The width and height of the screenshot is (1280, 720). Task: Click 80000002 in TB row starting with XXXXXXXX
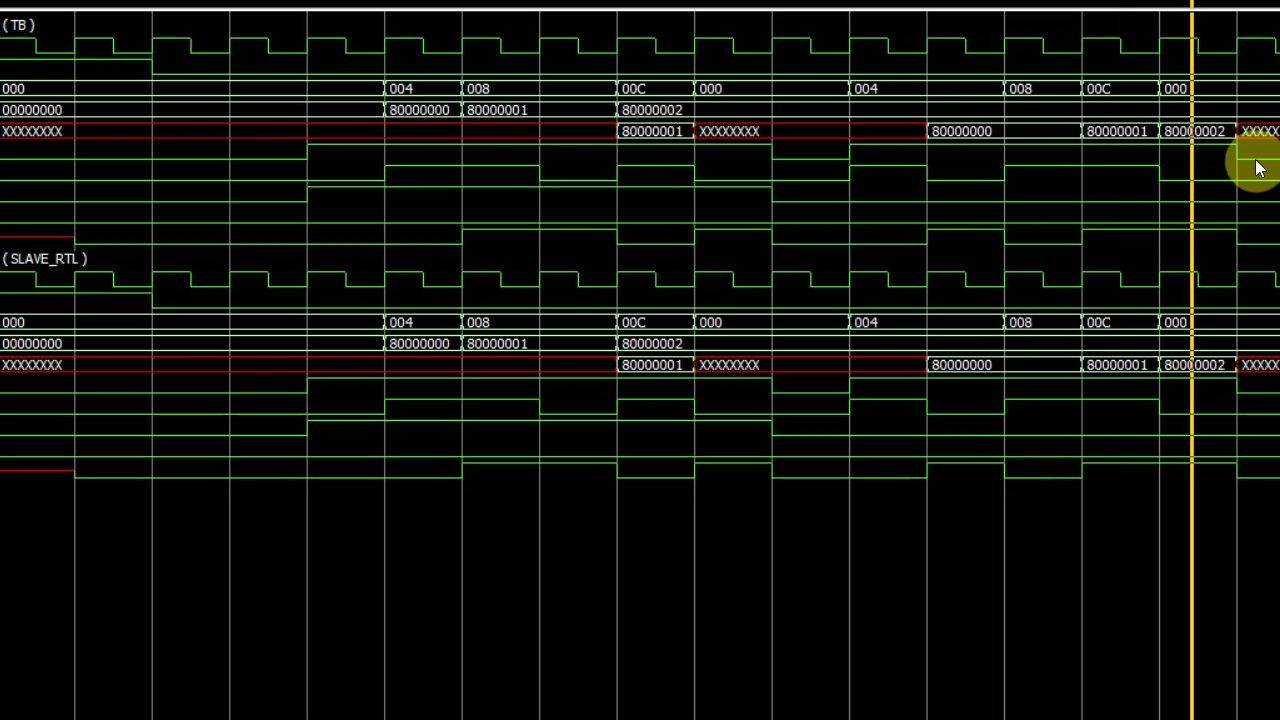tap(1194, 131)
